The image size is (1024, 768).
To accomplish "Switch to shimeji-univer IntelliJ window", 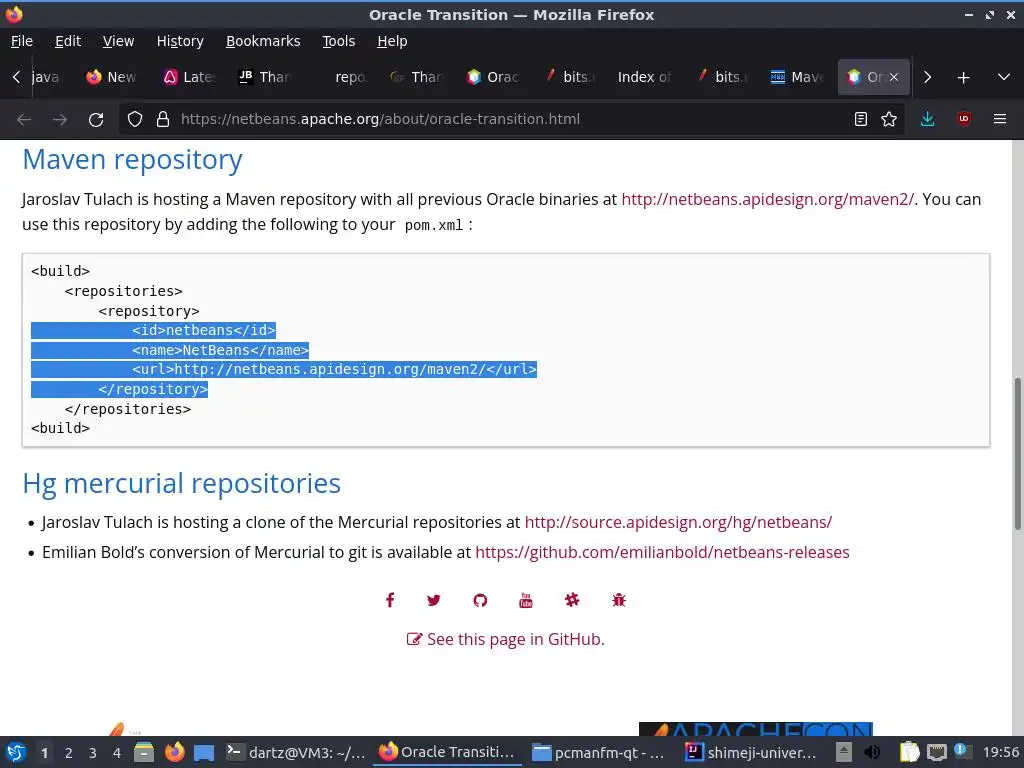I will (751, 752).
